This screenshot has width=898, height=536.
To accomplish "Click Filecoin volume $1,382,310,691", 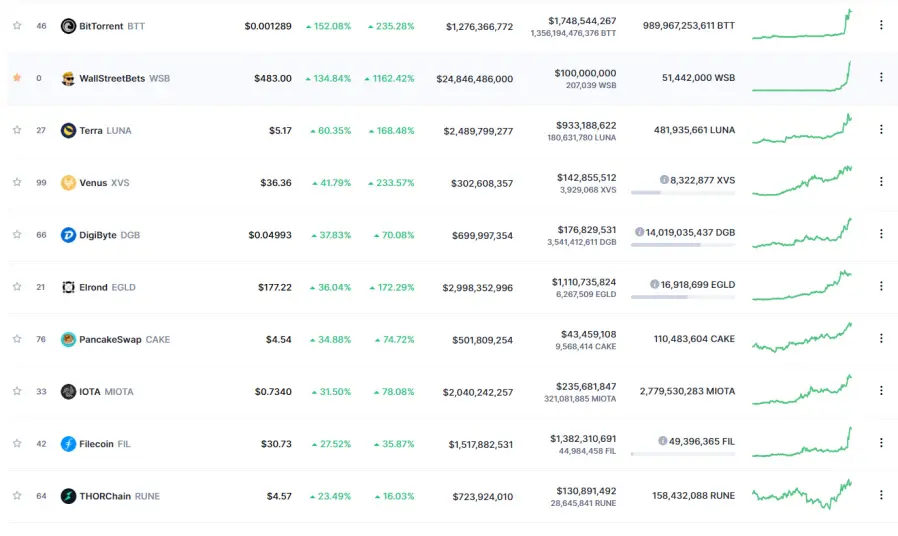I will (x=583, y=439).
